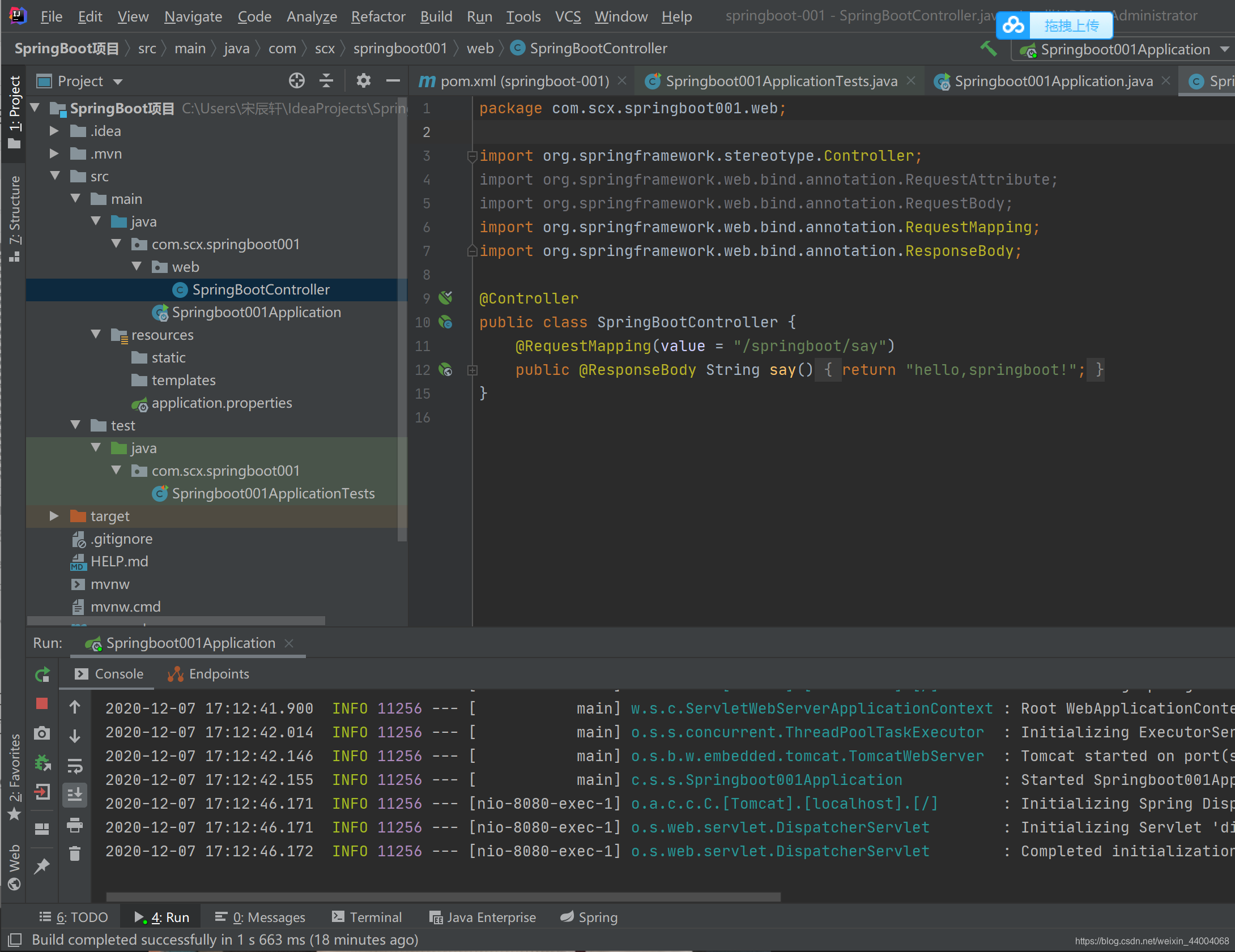Click the restore layout icon in Run panel
This screenshot has height=952, width=1235.
tap(42, 829)
